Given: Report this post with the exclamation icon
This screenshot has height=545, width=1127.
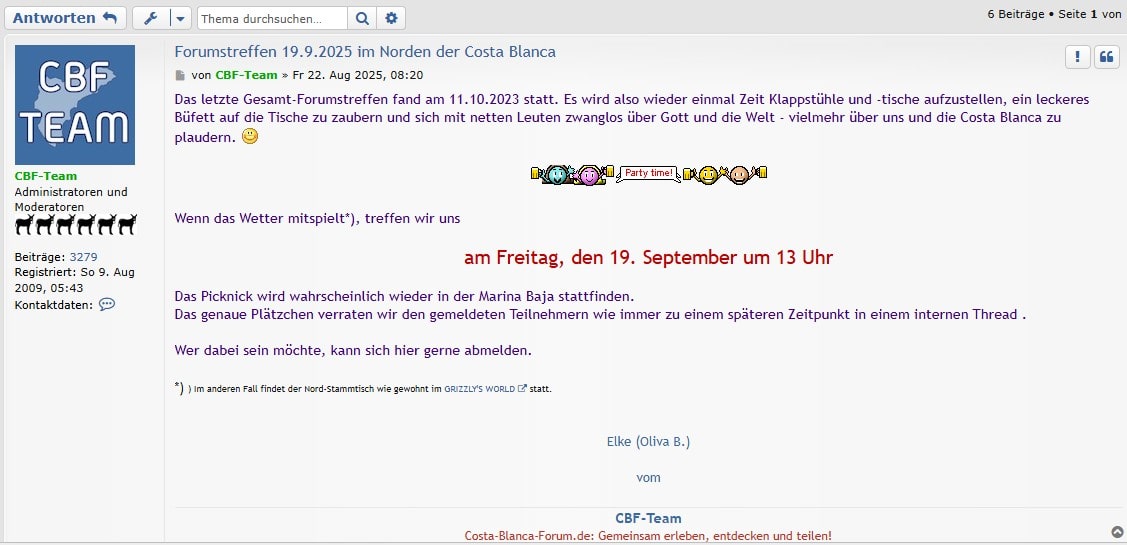Looking at the screenshot, I should tap(1077, 57).
